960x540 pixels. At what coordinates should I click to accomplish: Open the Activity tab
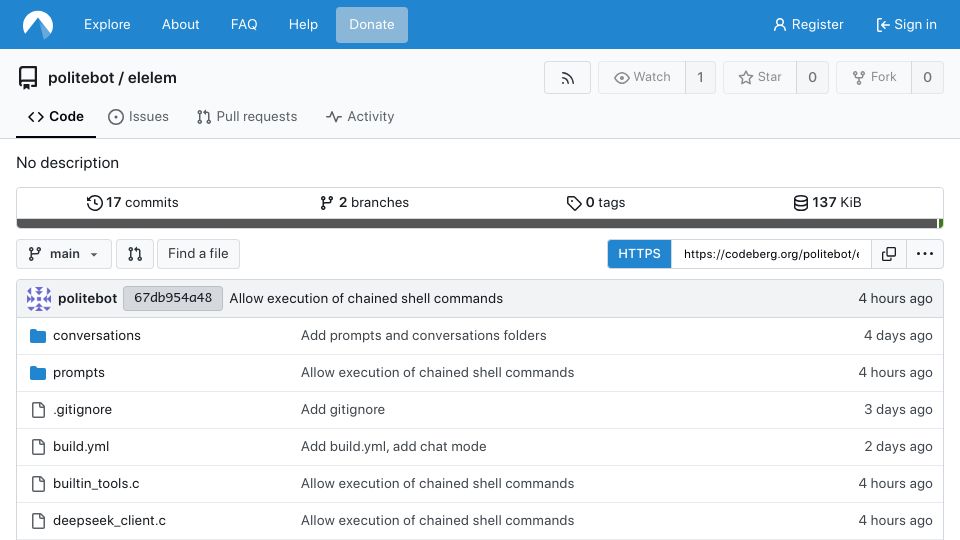coord(360,117)
